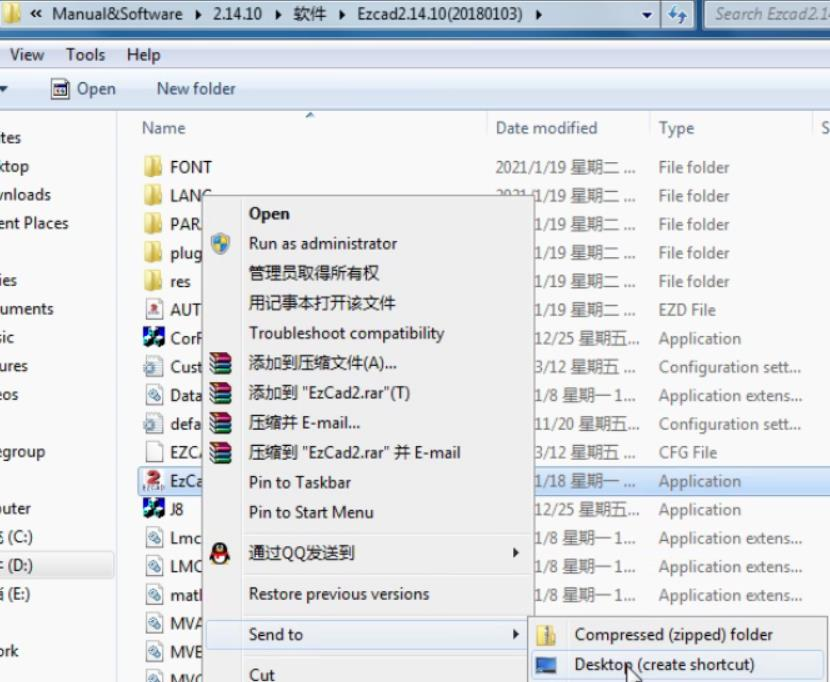830x682 pixels.
Task: Select Restore previous versions
Action: [x=339, y=594]
